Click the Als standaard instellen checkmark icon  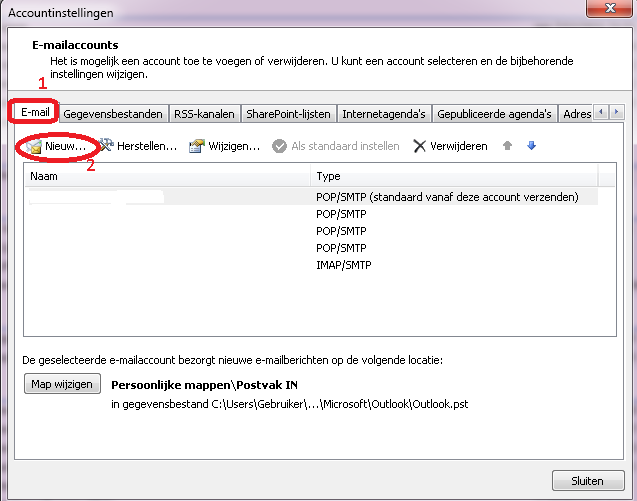[x=279, y=146]
